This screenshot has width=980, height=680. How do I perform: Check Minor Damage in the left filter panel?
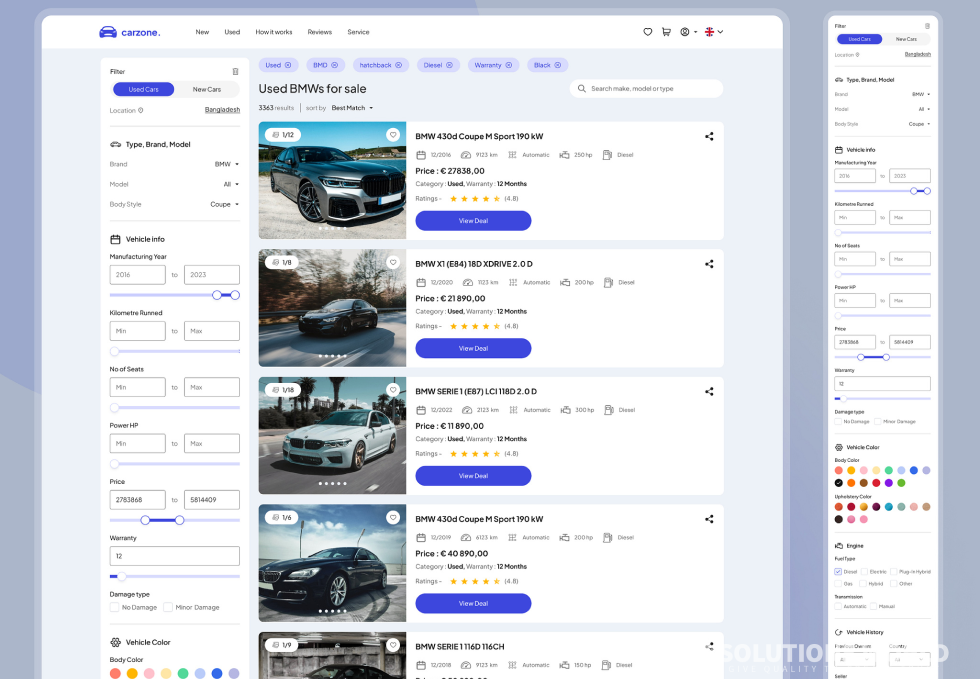point(168,607)
